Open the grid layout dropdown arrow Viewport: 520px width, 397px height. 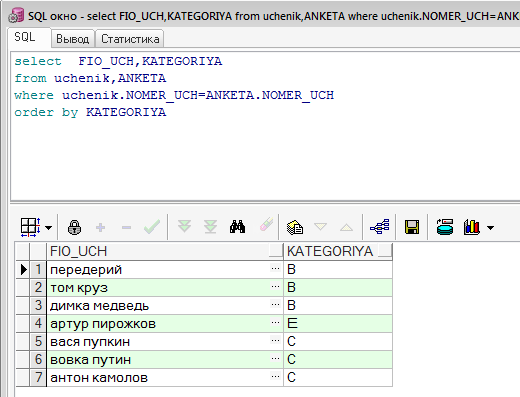(x=49, y=228)
